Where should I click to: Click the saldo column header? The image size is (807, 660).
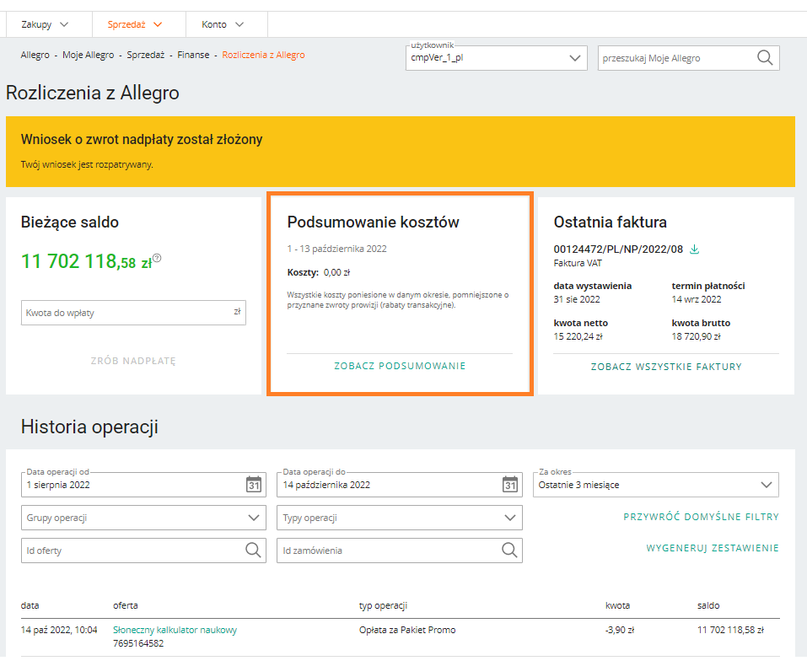point(708,605)
